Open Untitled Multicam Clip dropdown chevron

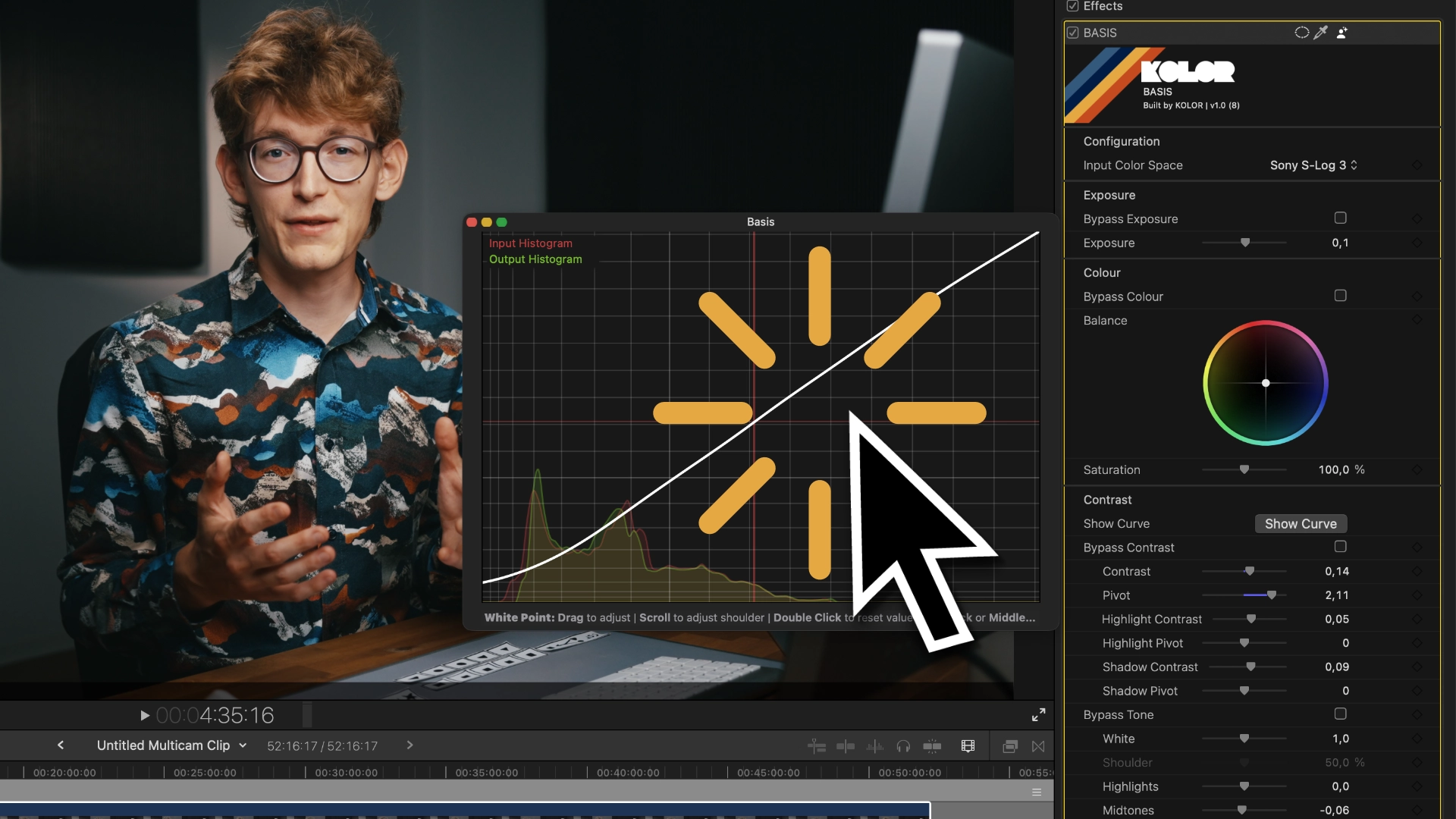click(243, 745)
